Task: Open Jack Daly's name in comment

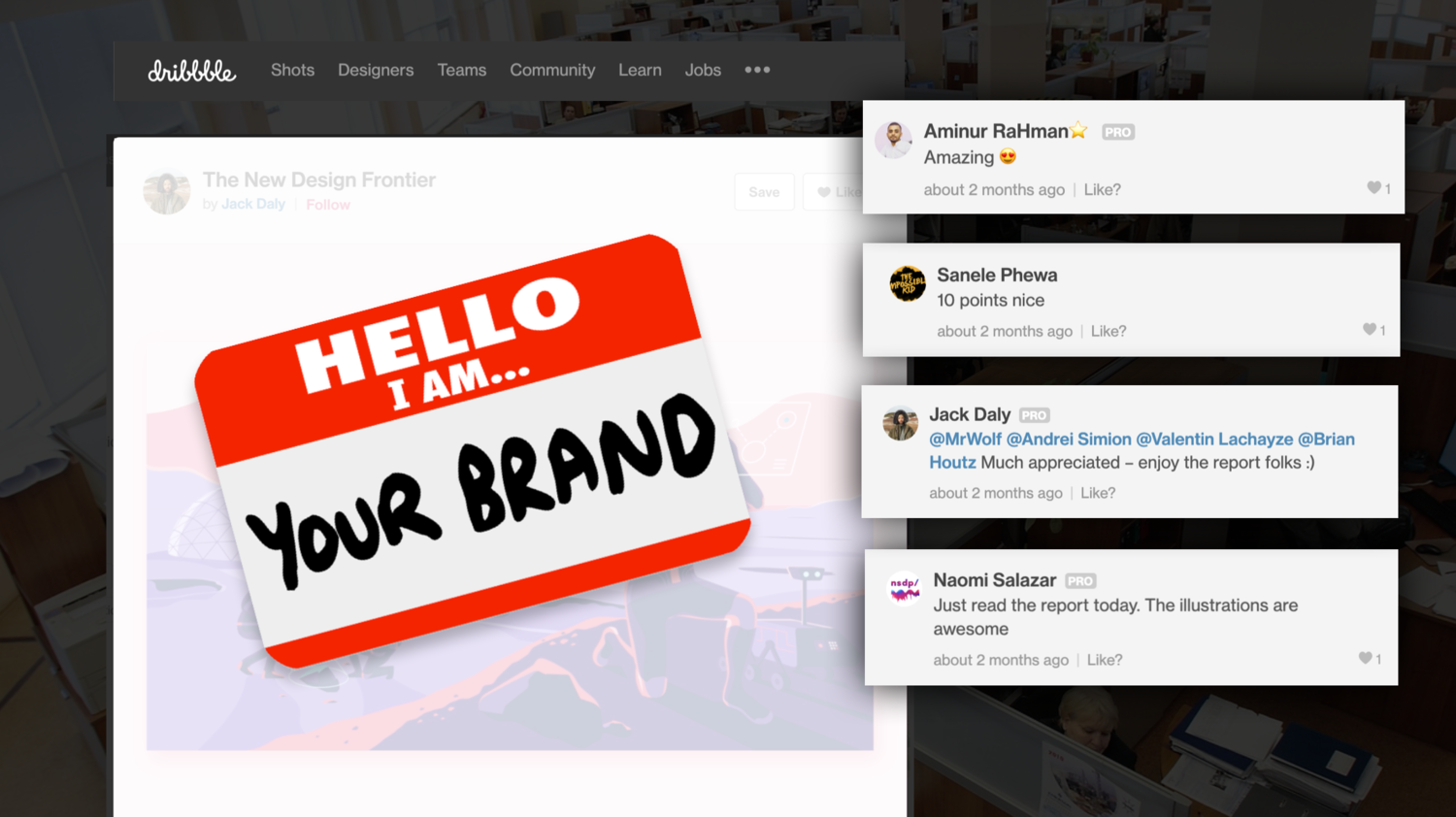Action: point(970,414)
